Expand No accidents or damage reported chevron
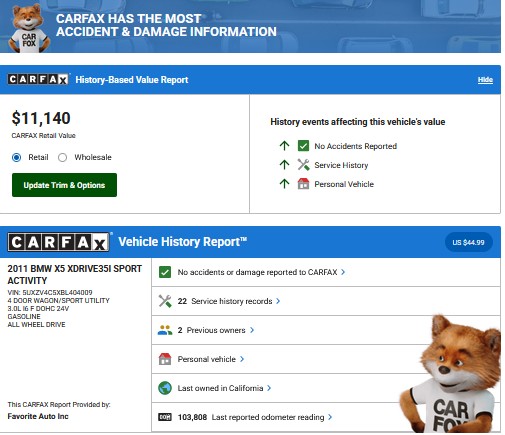 343,272
